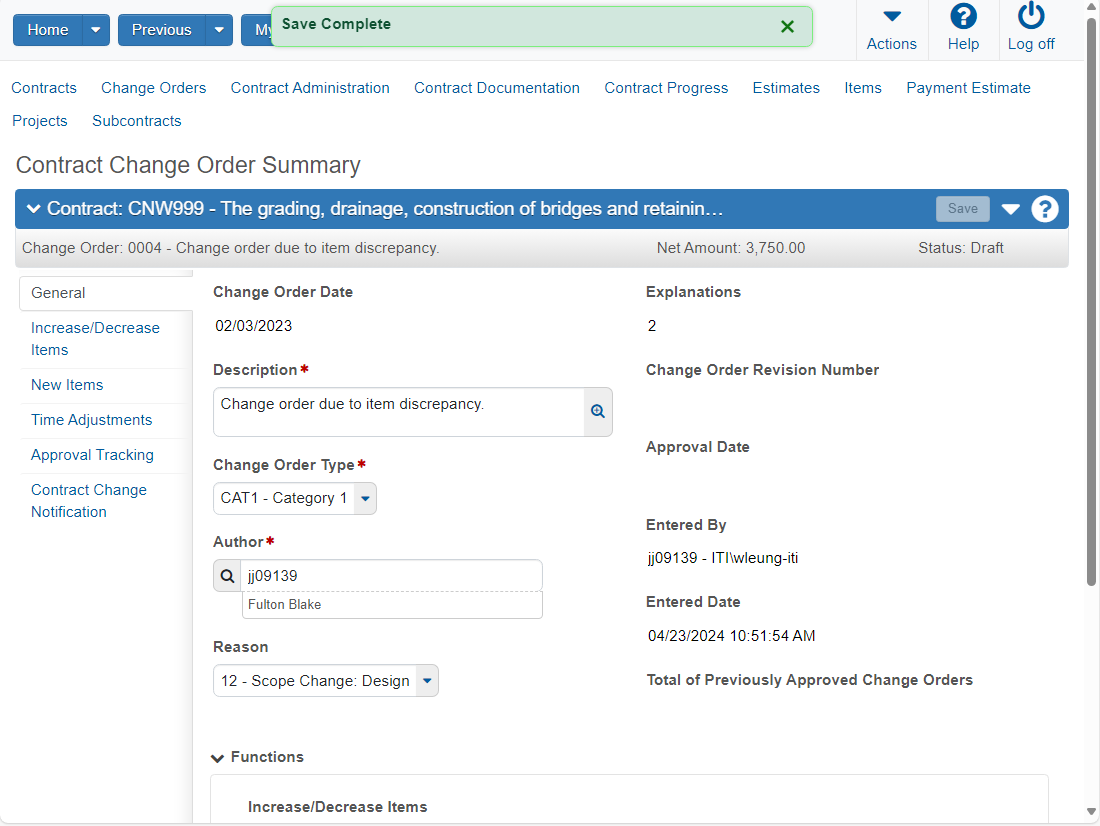Viewport: 1100px width, 826px height.
Task: Click the page vertical scrollbar
Action: click(x=1091, y=302)
